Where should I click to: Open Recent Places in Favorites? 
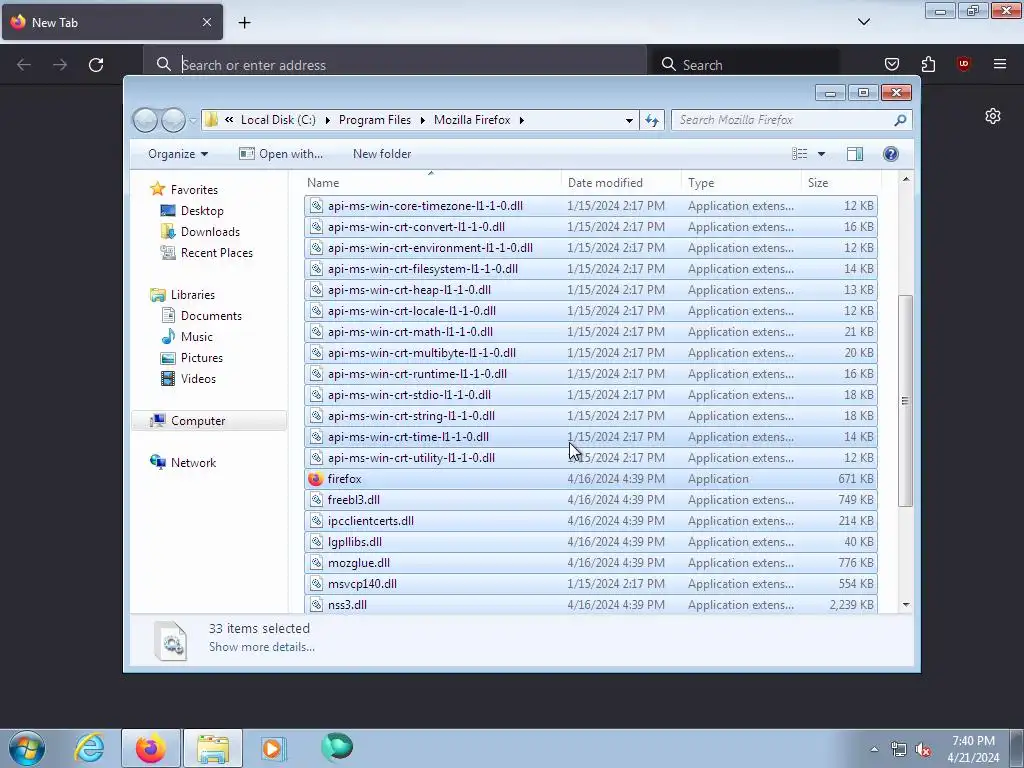(216, 253)
